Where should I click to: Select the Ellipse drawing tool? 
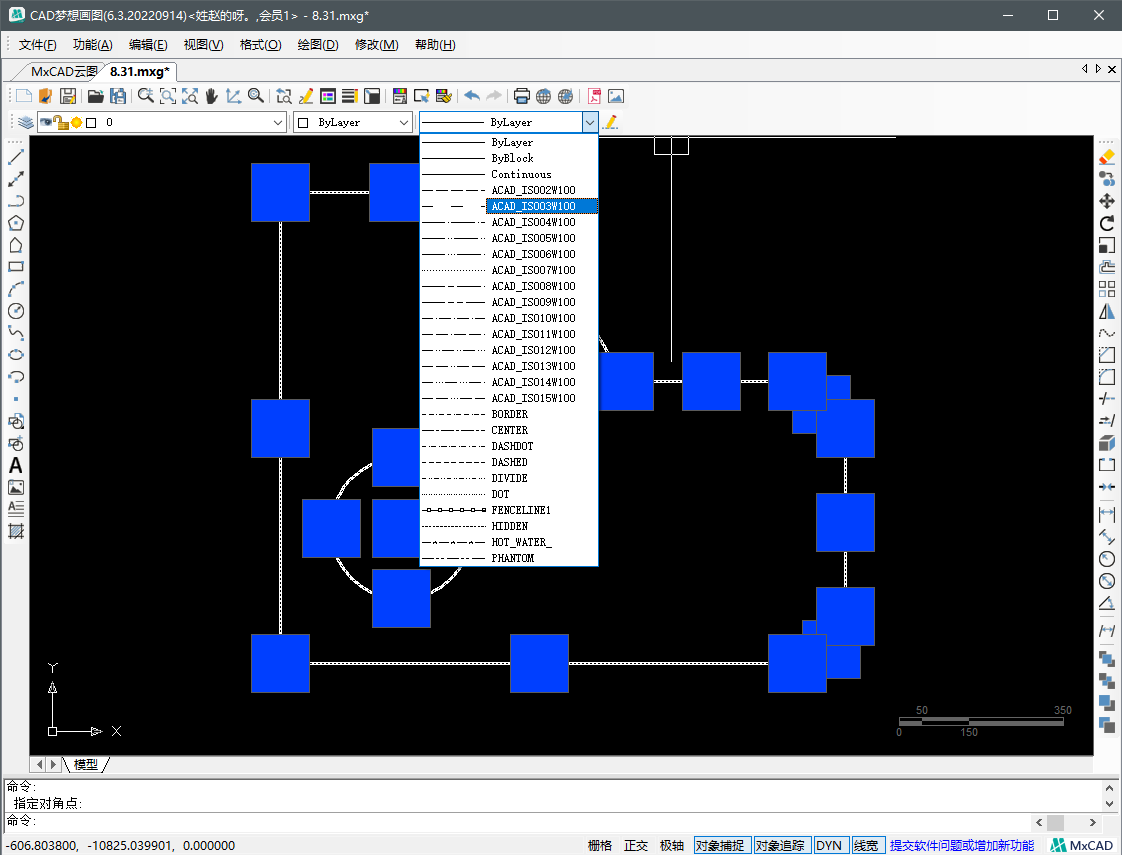pos(16,355)
